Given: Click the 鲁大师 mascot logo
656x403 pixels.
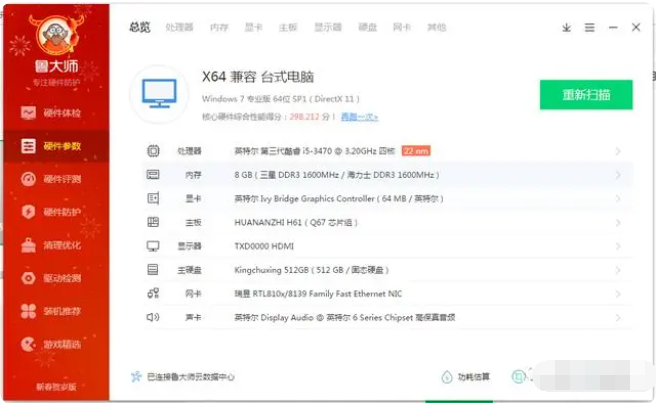Looking at the screenshot, I should click(x=56, y=36).
